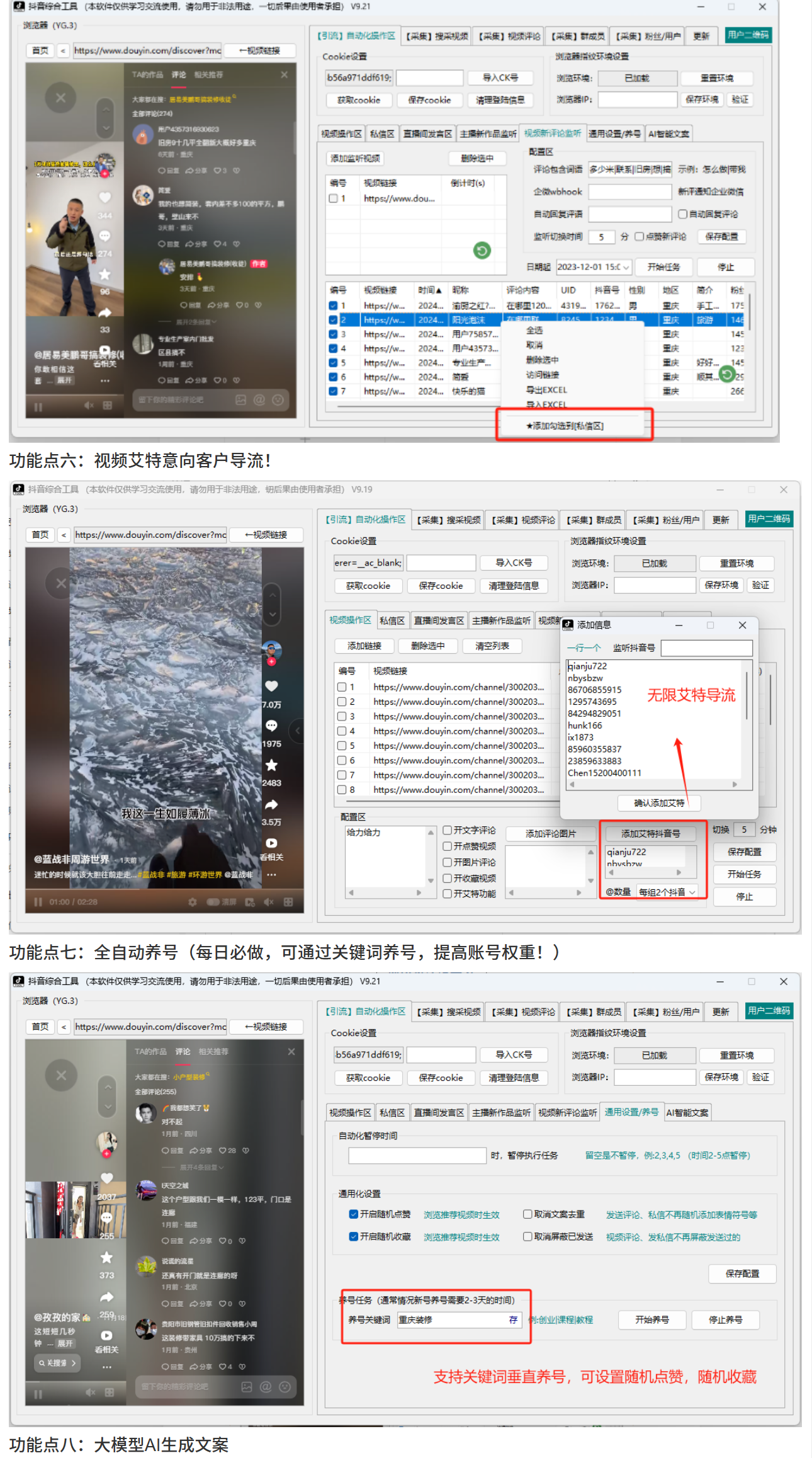812x1458 pixels.
Task: Open the @数量 每组2个抖音 dropdown
Action: pos(692,892)
